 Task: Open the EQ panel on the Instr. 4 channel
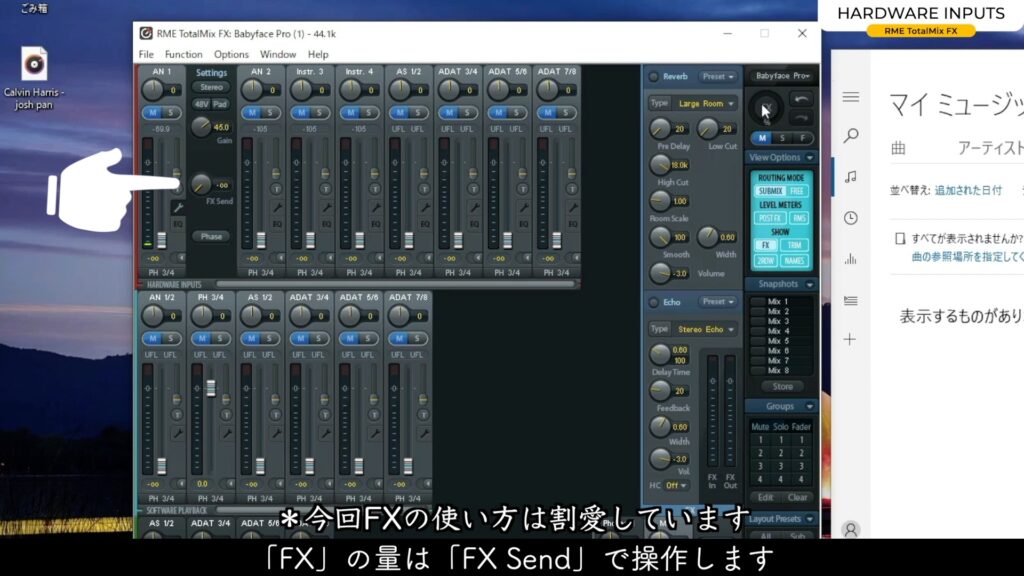[x=376, y=224]
